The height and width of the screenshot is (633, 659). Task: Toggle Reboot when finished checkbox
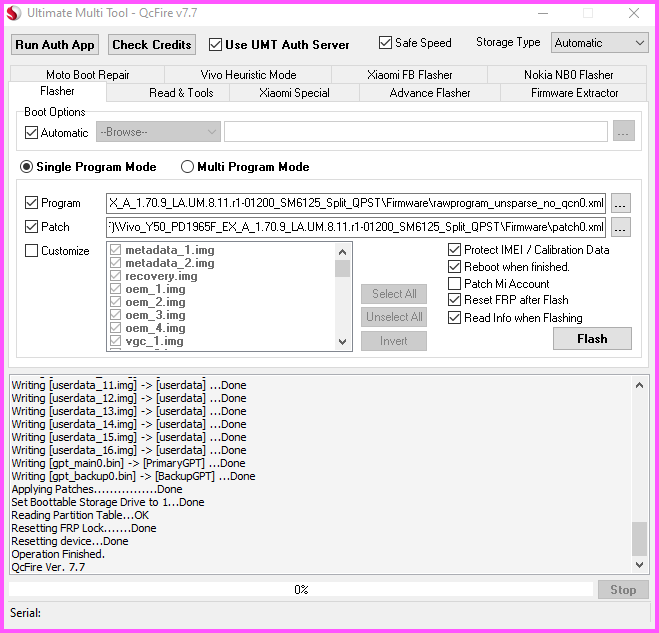coord(454,267)
